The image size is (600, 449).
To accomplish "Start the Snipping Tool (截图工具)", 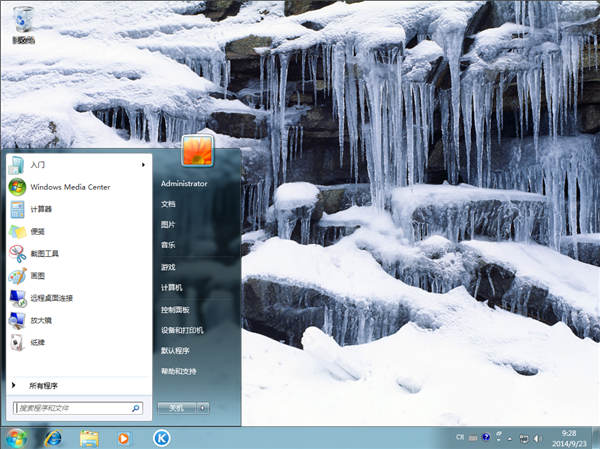I will (44, 253).
